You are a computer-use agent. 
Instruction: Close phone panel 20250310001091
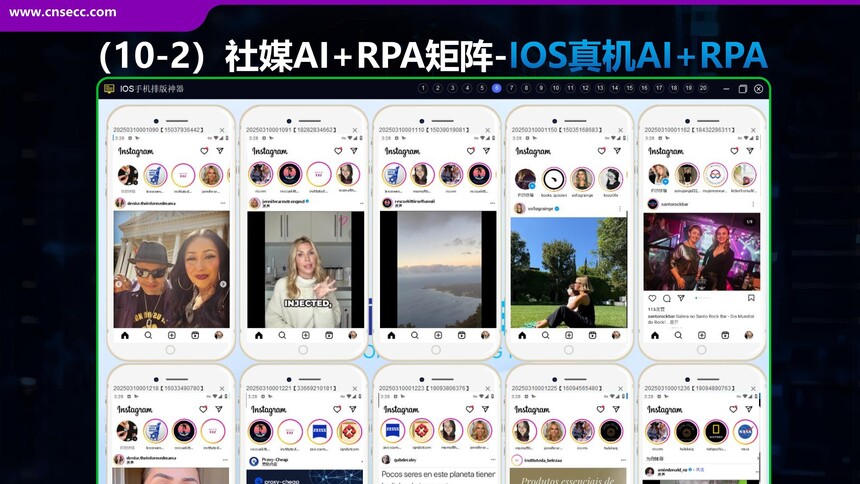pos(355,130)
